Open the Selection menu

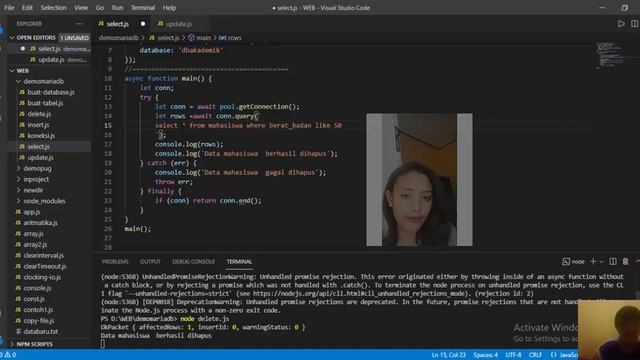tap(53, 8)
